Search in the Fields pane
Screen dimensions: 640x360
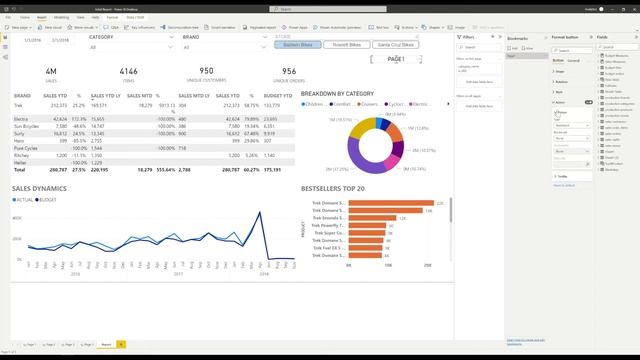[x=618, y=47]
